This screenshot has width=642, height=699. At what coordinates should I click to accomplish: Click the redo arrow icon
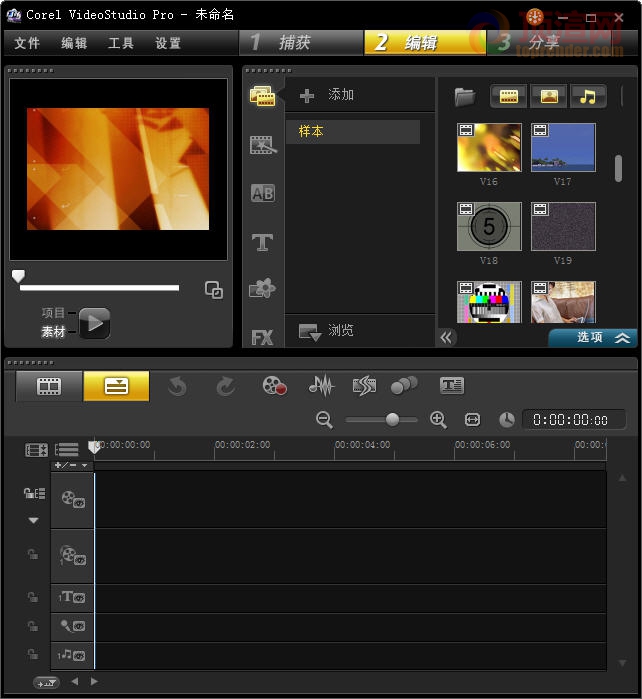tap(226, 386)
